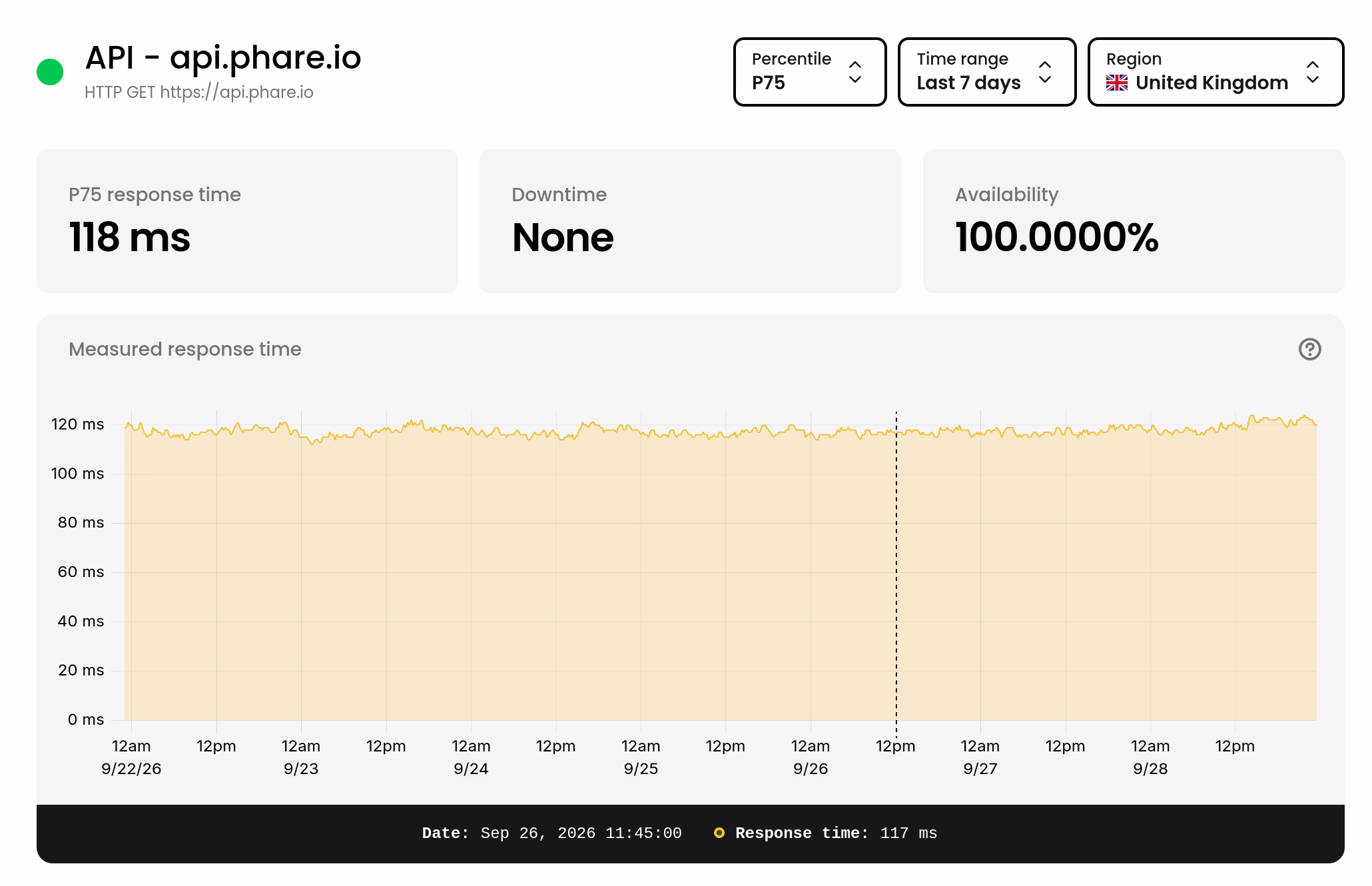Click the 9/27 date axis label
The width and height of the screenshot is (1372, 886).
[x=980, y=769]
